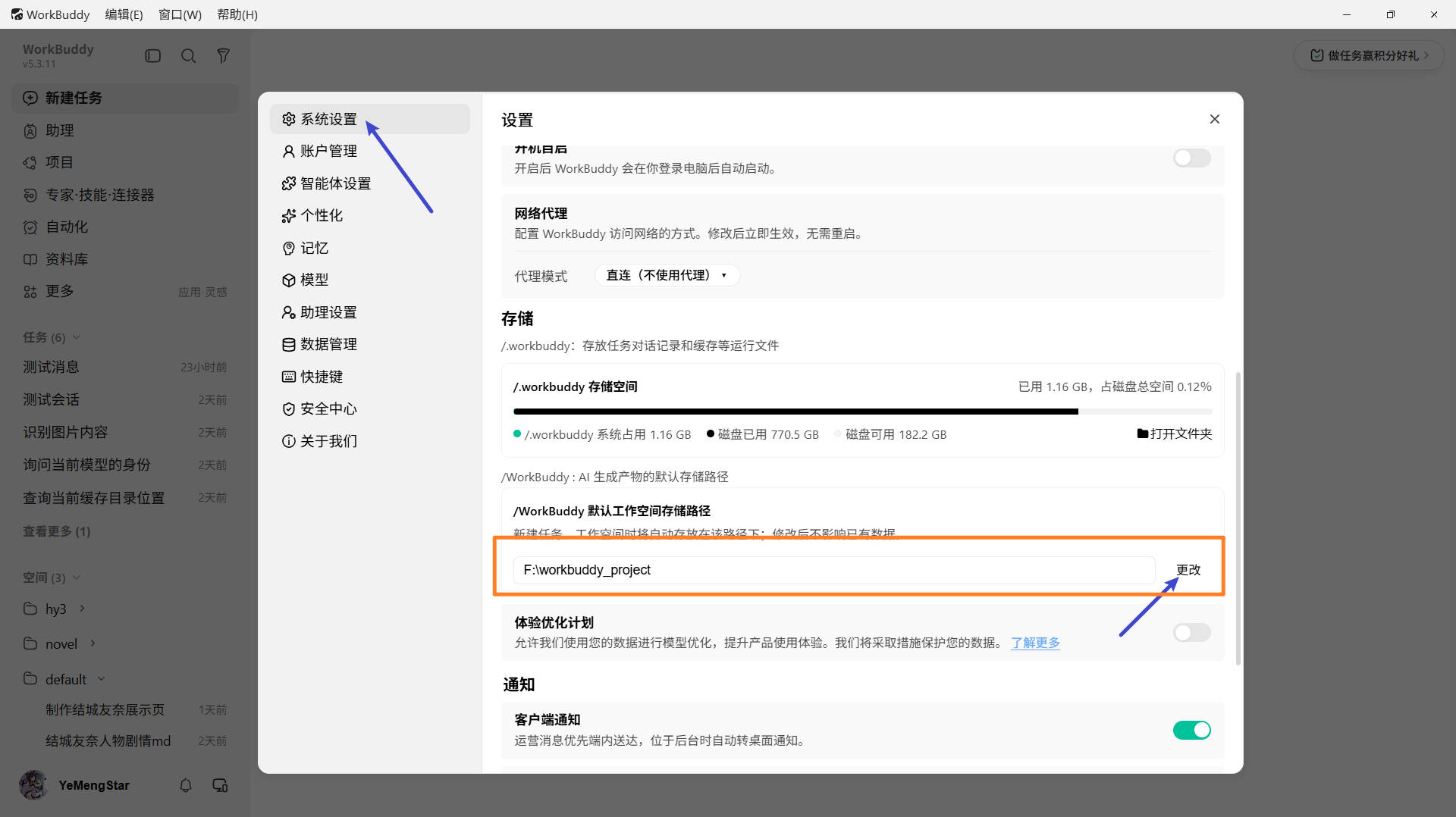Collapse the 任务 (6) section
Viewport: 1456px width, 817px height.
[52, 337]
